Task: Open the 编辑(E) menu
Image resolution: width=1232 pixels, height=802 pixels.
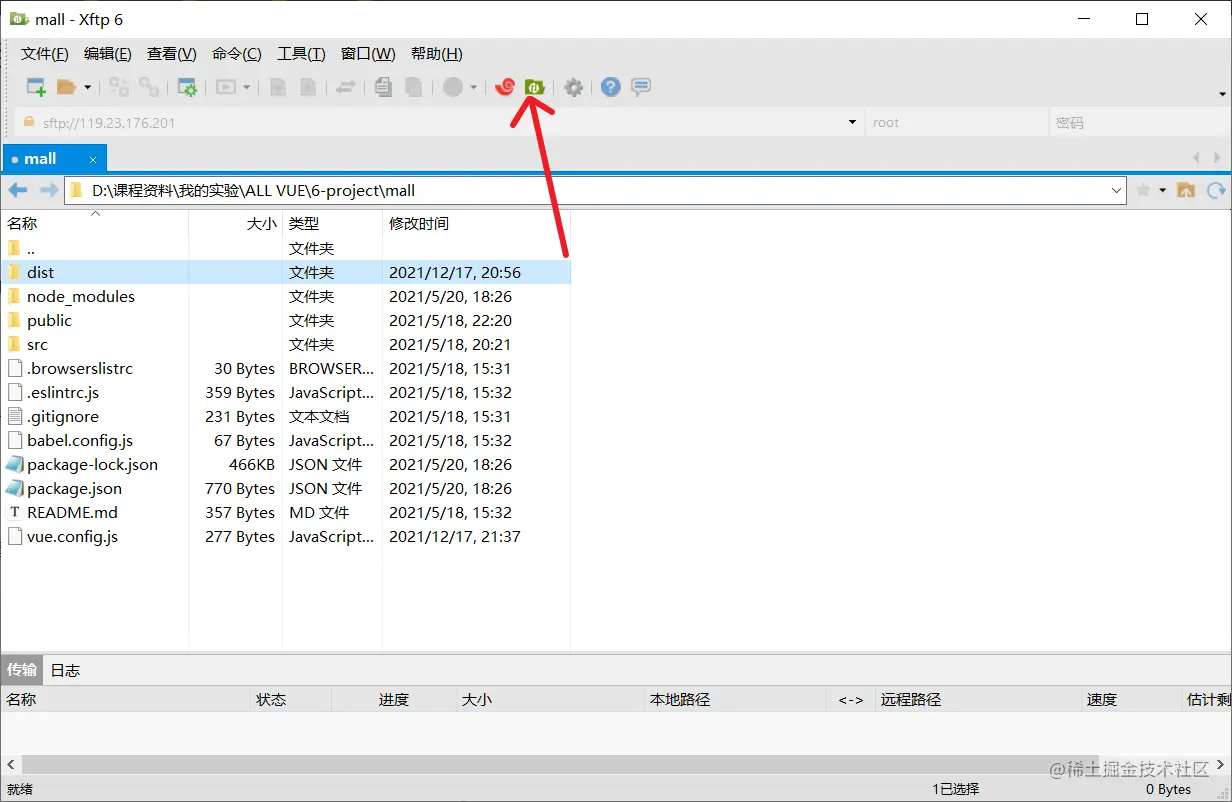Action: click(108, 54)
